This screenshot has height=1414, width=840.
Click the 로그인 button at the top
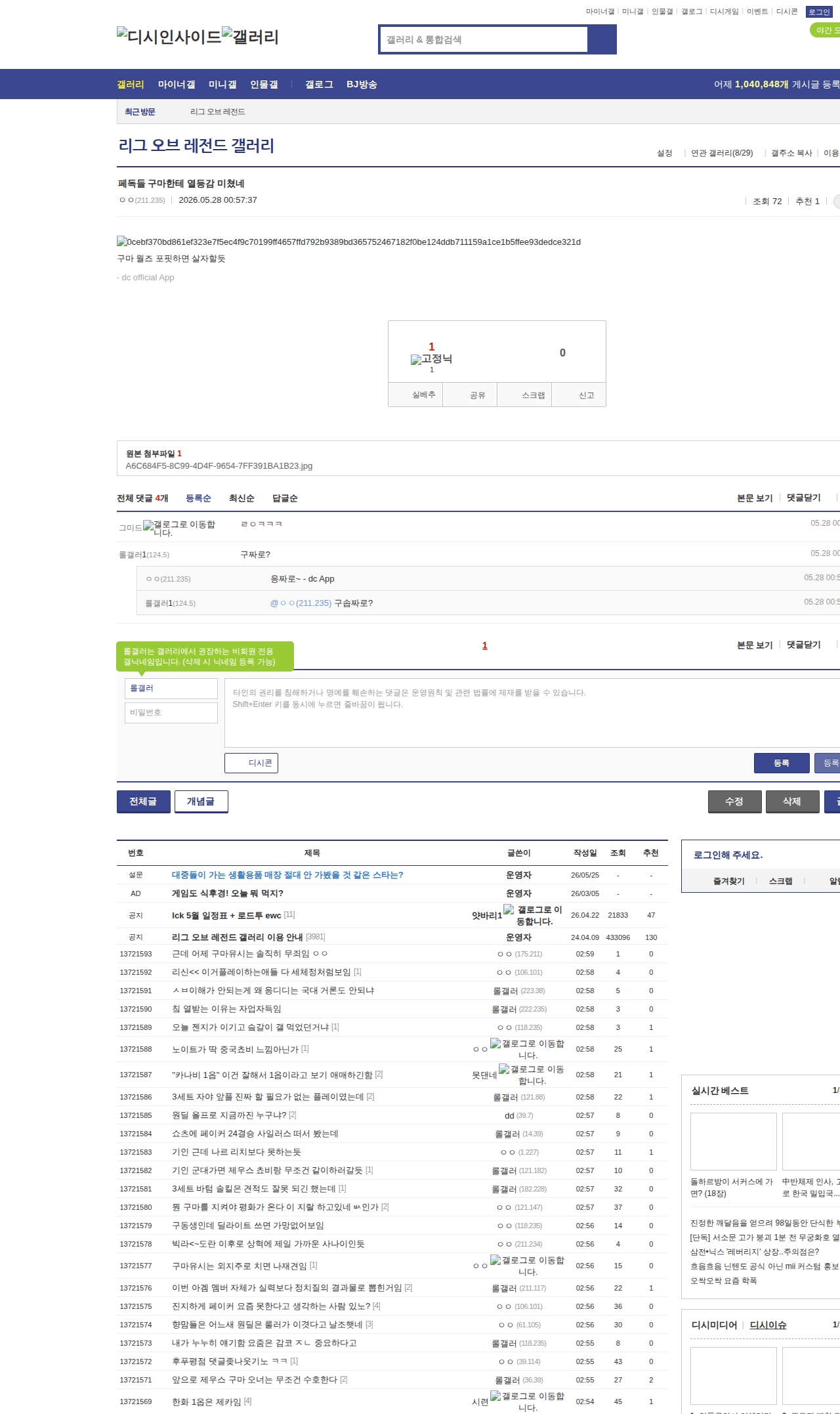[x=819, y=12]
